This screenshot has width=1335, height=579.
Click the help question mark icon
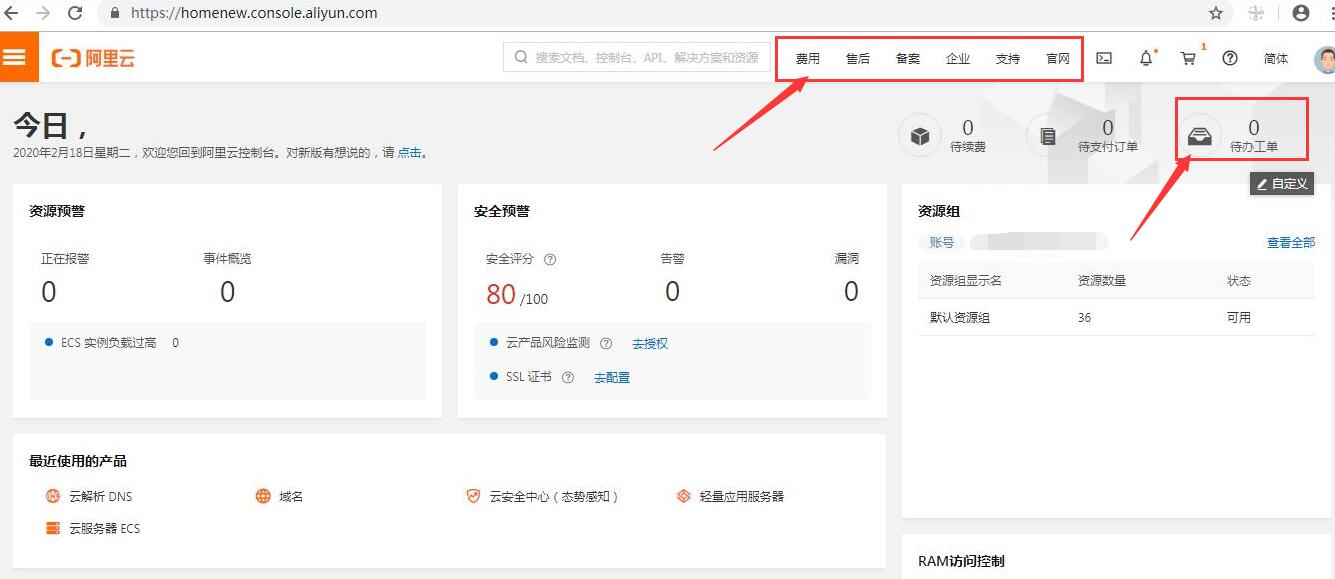pos(1230,58)
